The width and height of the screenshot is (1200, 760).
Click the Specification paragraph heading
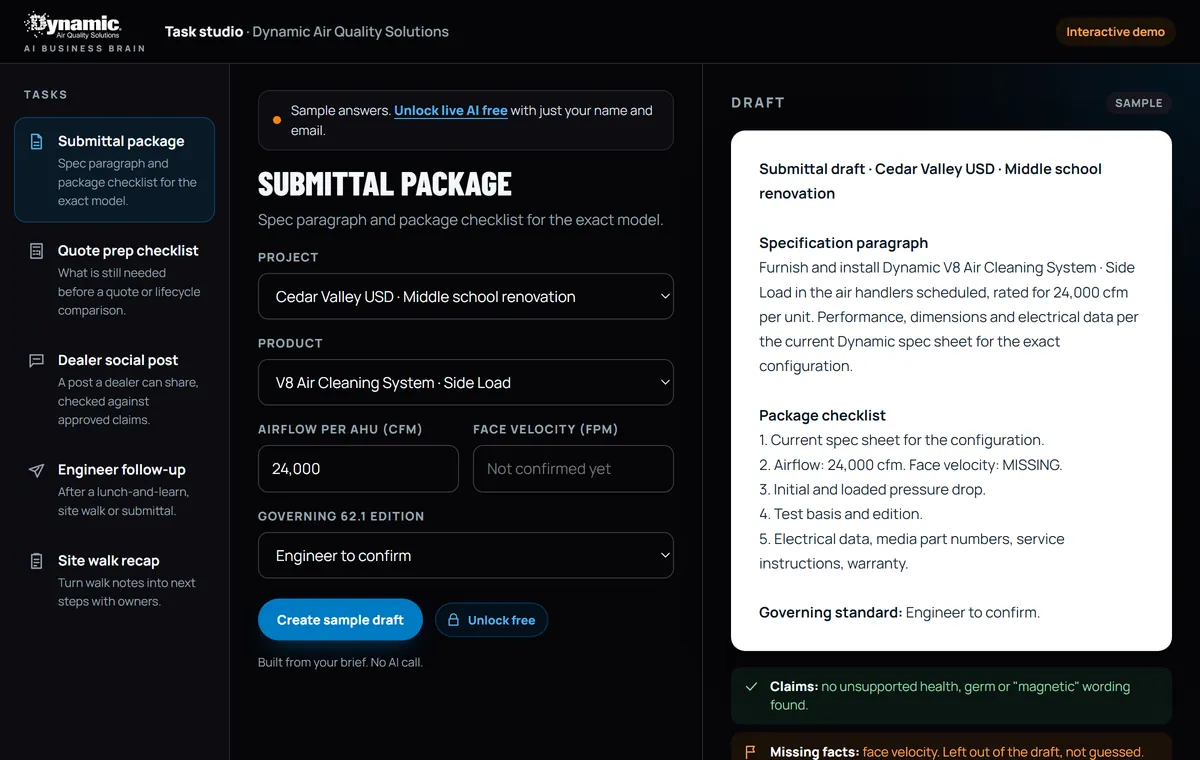(843, 243)
